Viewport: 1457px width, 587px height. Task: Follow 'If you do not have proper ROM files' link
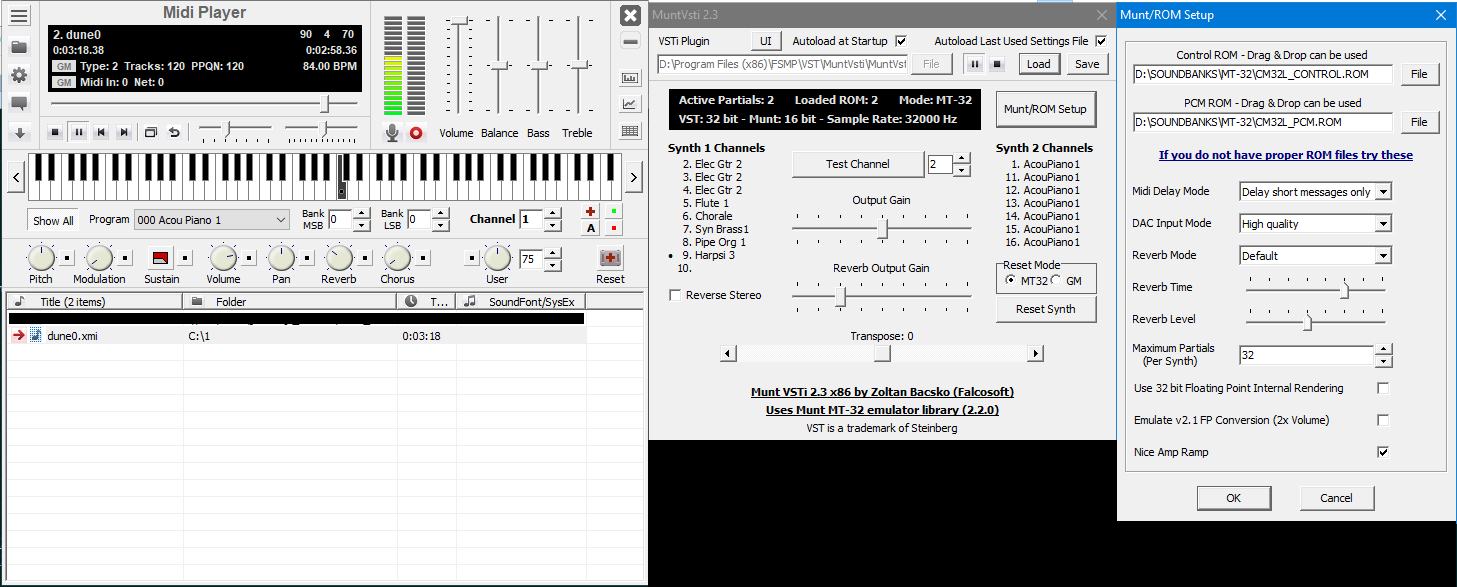click(x=1285, y=155)
